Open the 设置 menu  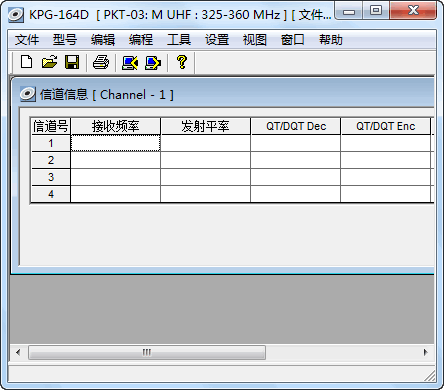pyautogui.click(x=217, y=40)
